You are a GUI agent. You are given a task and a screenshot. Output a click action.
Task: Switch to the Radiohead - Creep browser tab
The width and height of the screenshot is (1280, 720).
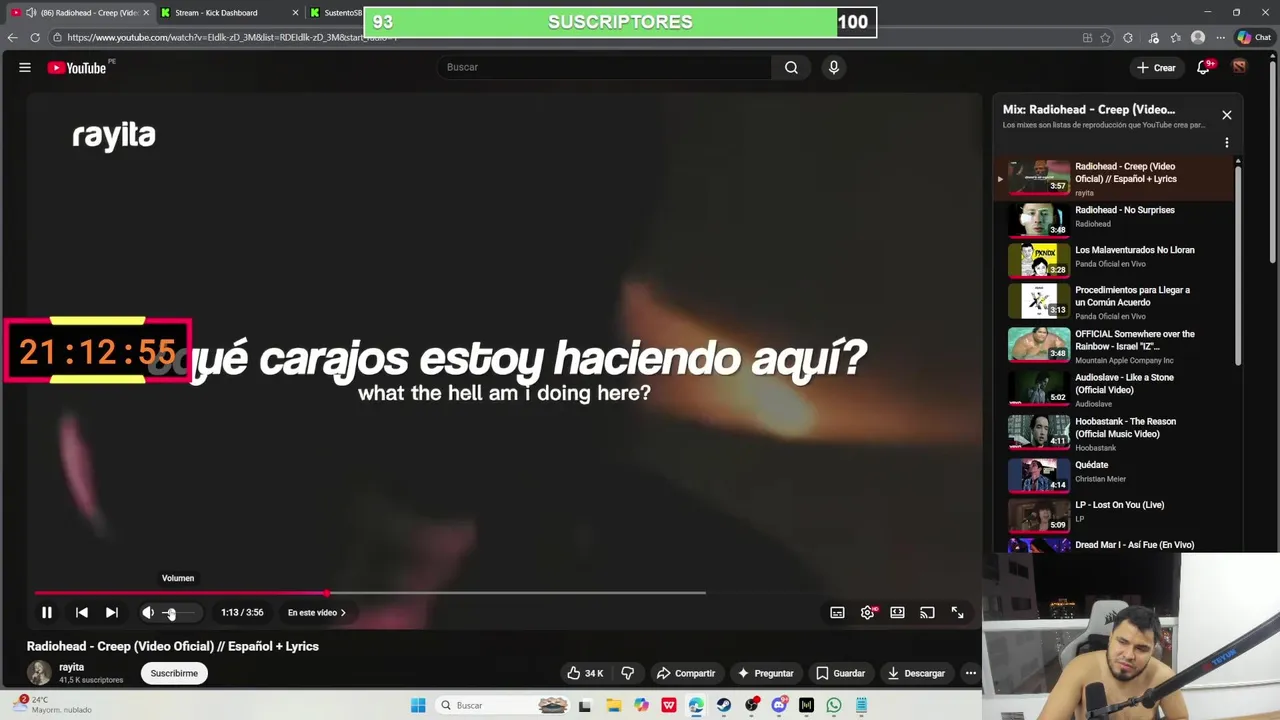coord(80,13)
